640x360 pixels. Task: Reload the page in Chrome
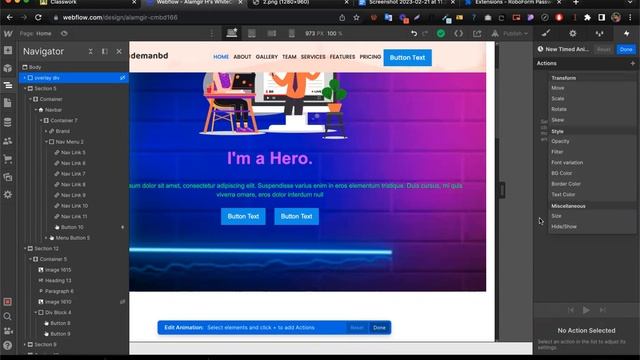click(38, 18)
